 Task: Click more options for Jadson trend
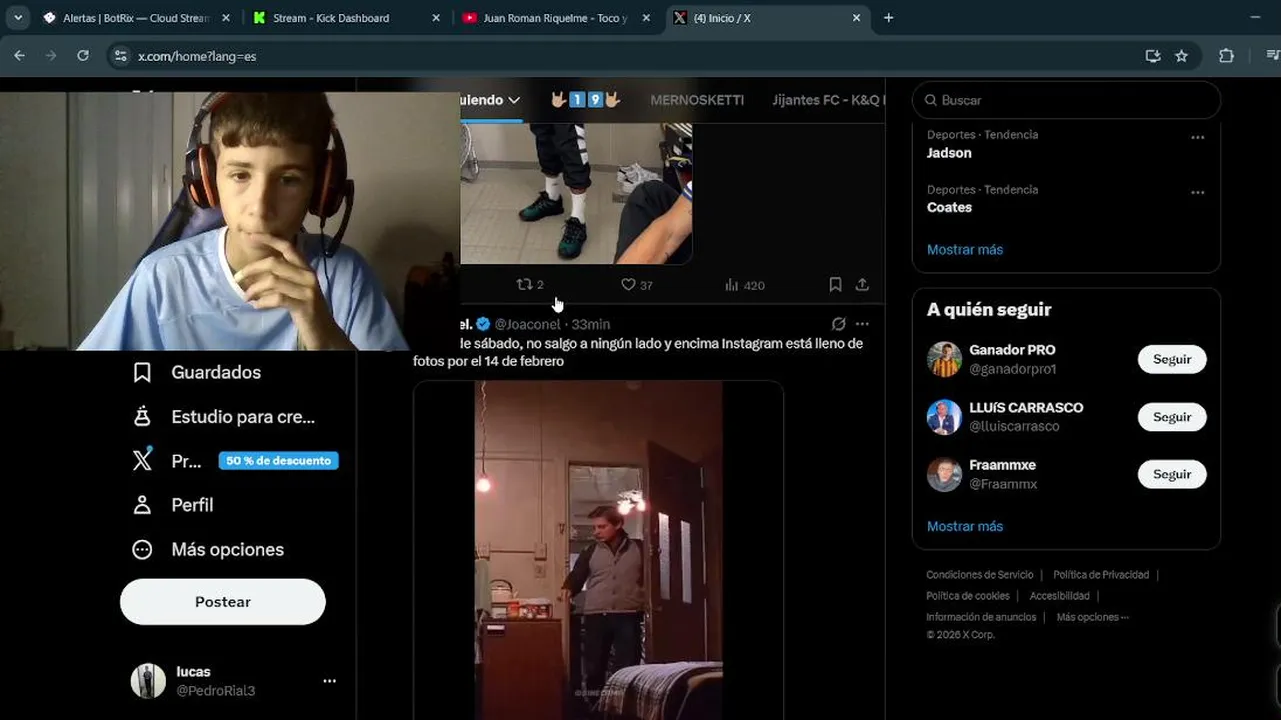(x=1197, y=137)
